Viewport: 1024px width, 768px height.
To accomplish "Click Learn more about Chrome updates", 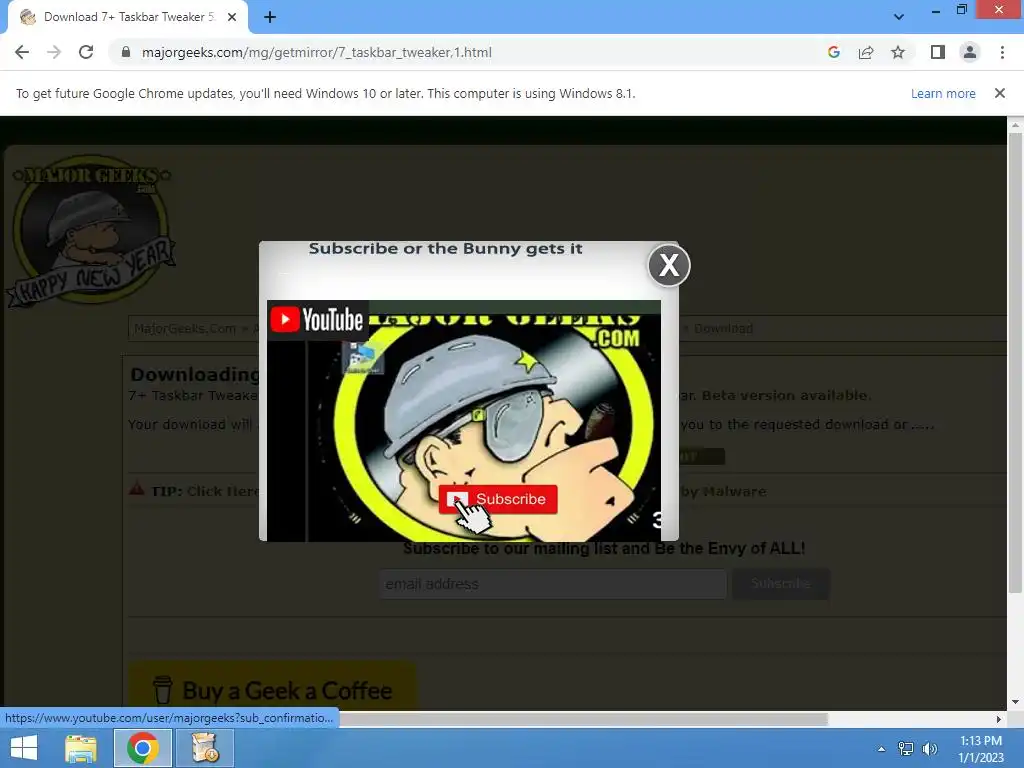I will (x=943, y=93).
